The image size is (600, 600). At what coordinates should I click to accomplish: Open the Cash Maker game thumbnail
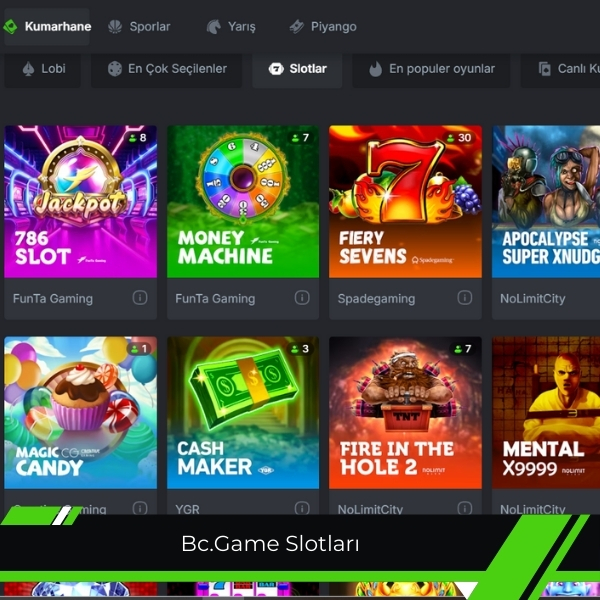(243, 412)
